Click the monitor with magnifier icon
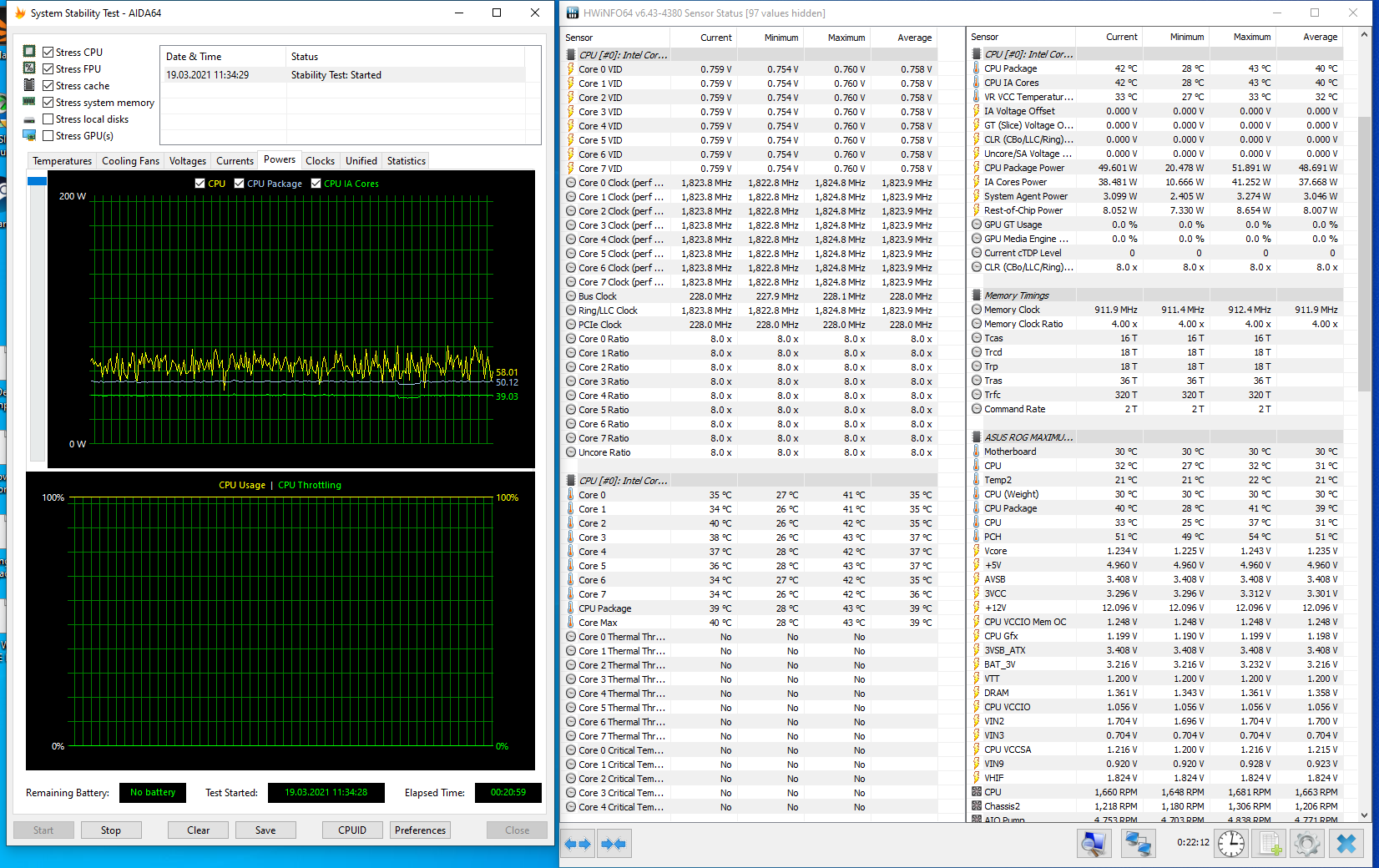1379x868 pixels. pos(1094,844)
